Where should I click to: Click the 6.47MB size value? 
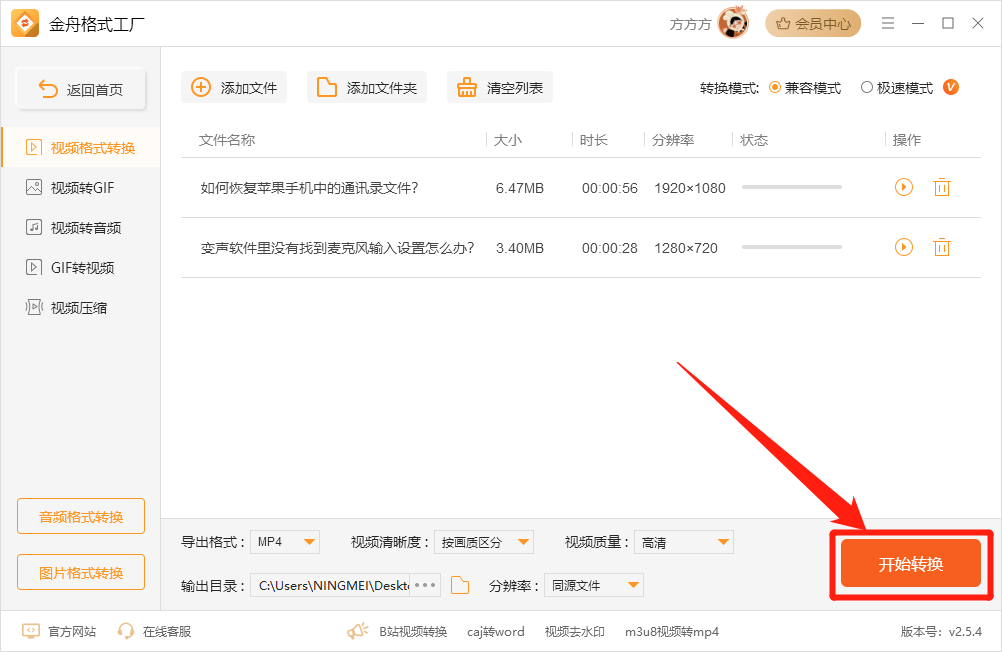pos(520,188)
